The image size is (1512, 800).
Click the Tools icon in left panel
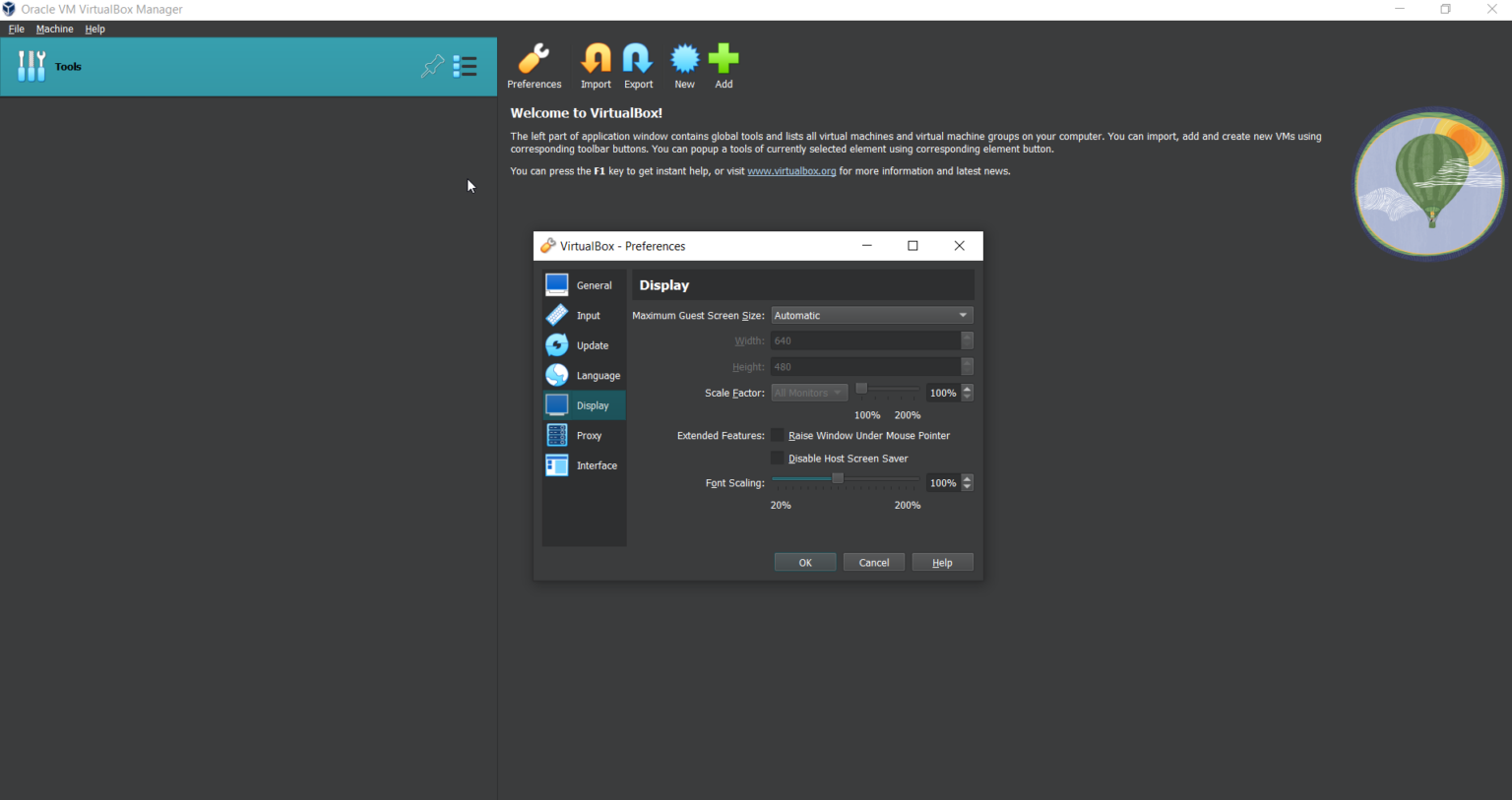coord(31,66)
